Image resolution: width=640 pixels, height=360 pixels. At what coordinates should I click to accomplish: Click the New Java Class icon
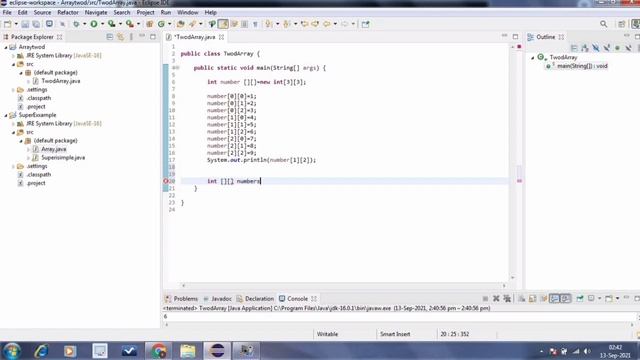click(161, 24)
